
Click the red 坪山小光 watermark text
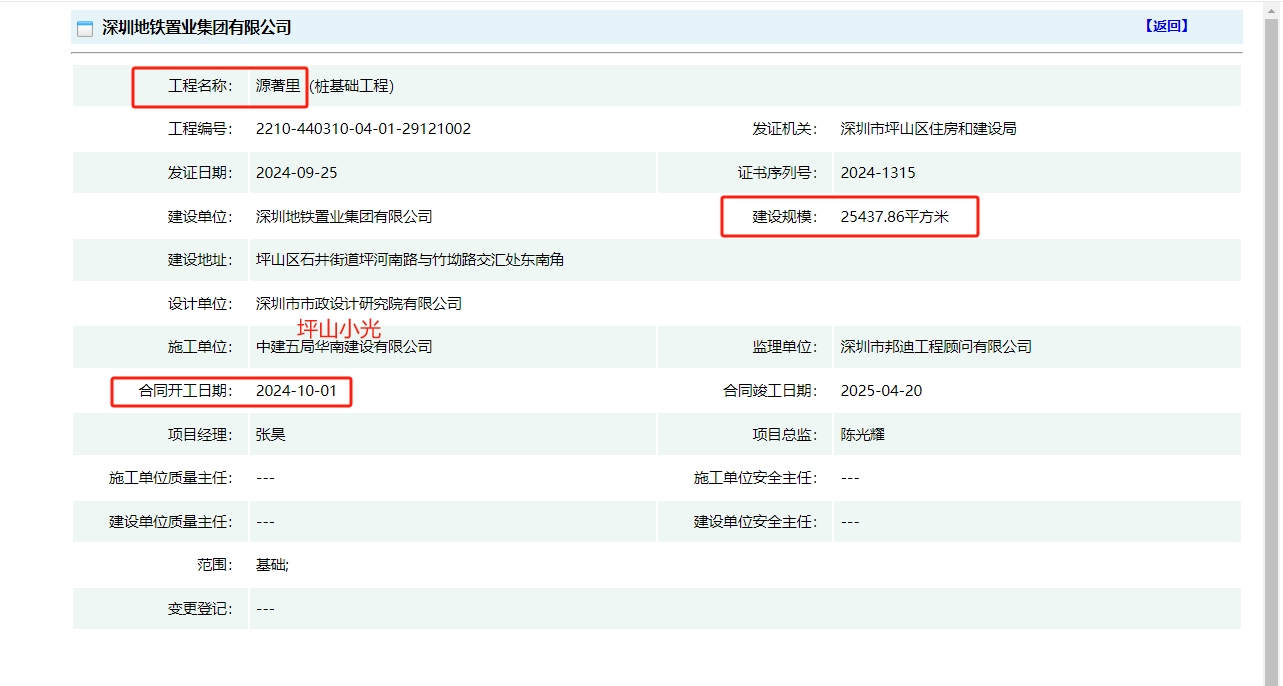click(339, 328)
